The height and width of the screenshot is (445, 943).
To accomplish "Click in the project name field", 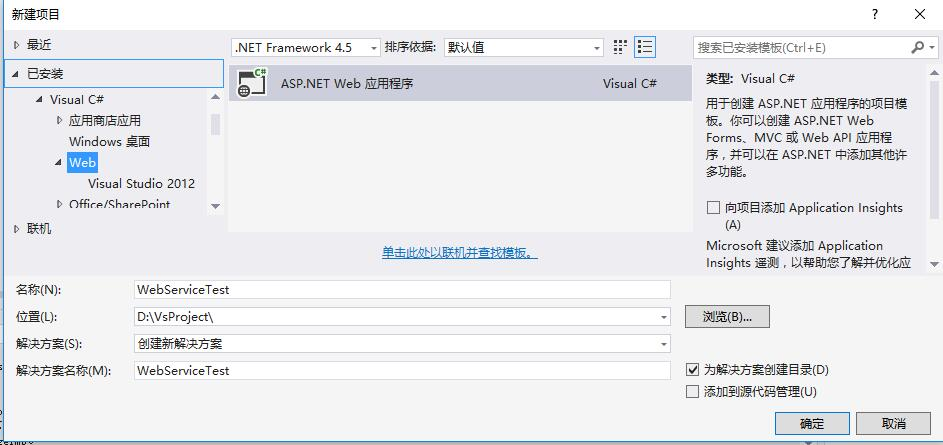I will tap(402, 289).
